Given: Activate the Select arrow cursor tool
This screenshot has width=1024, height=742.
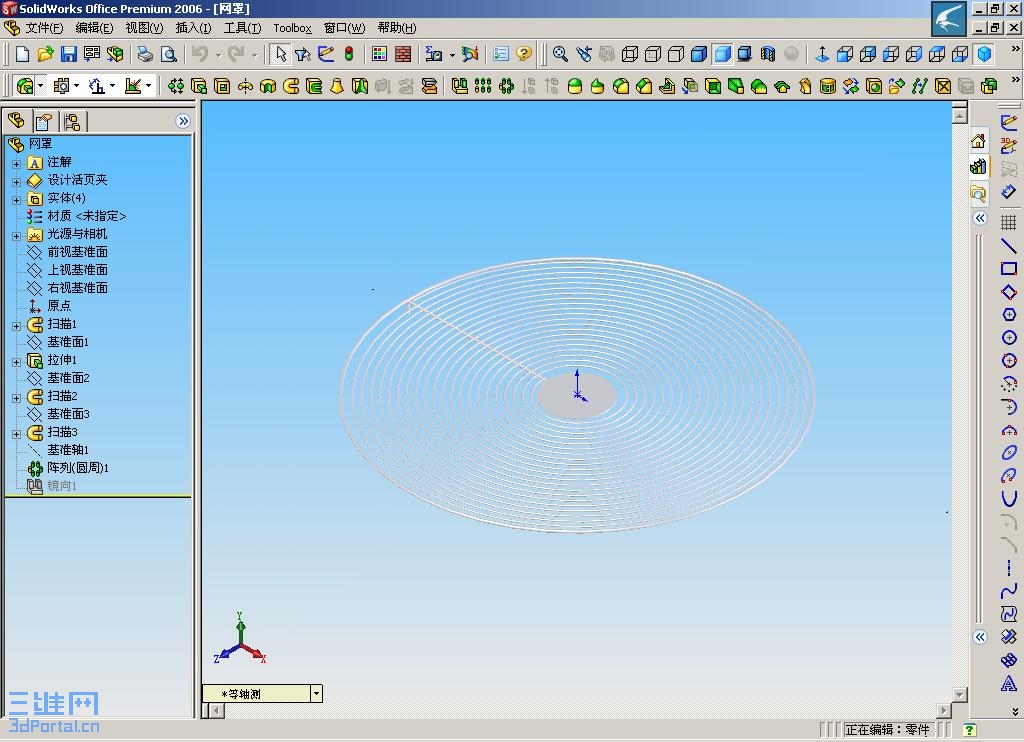Looking at the screenshot, I should (281, 54).
